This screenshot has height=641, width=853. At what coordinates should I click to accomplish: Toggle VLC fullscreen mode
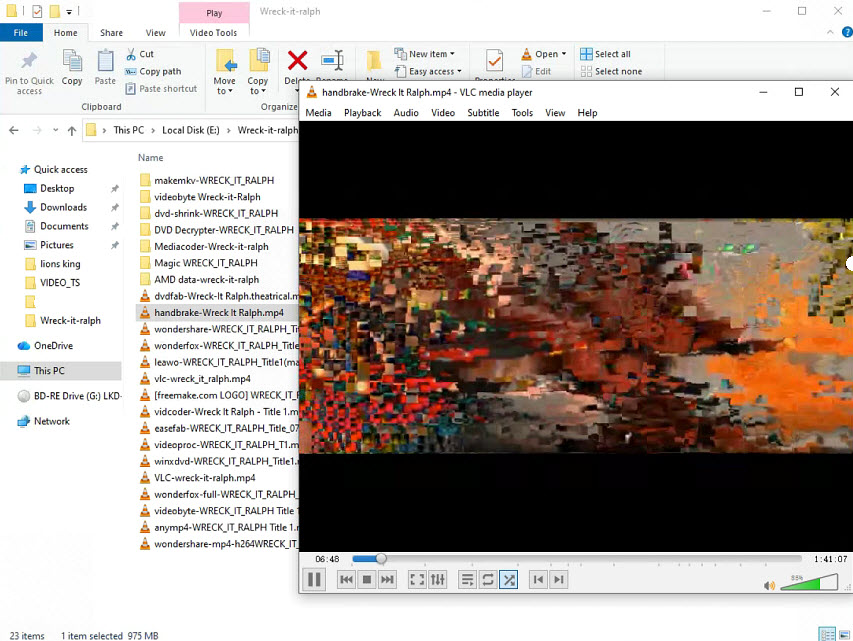417,580
